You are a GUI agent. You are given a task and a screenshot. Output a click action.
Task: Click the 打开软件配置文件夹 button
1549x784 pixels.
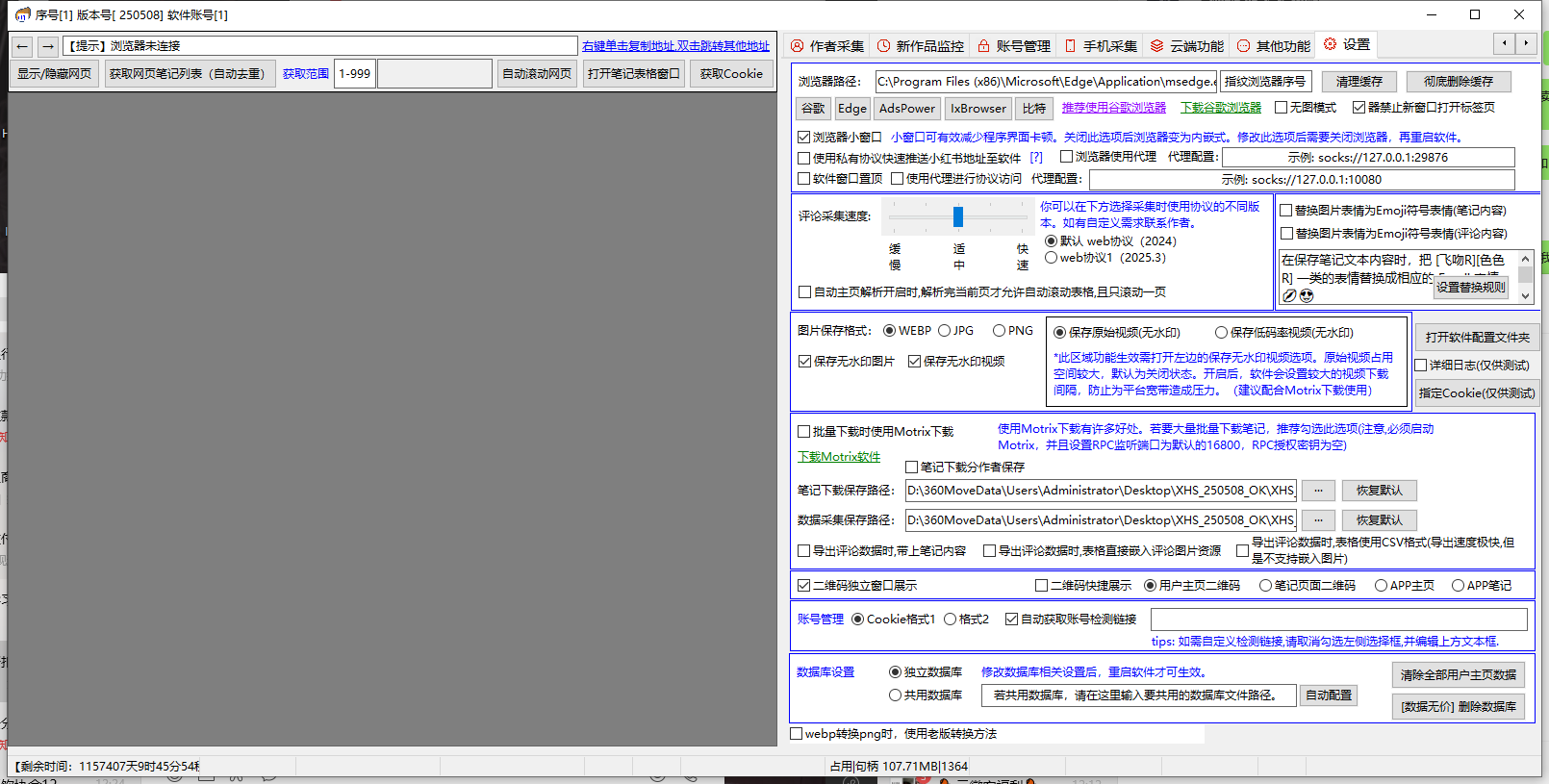[1478, 338]
